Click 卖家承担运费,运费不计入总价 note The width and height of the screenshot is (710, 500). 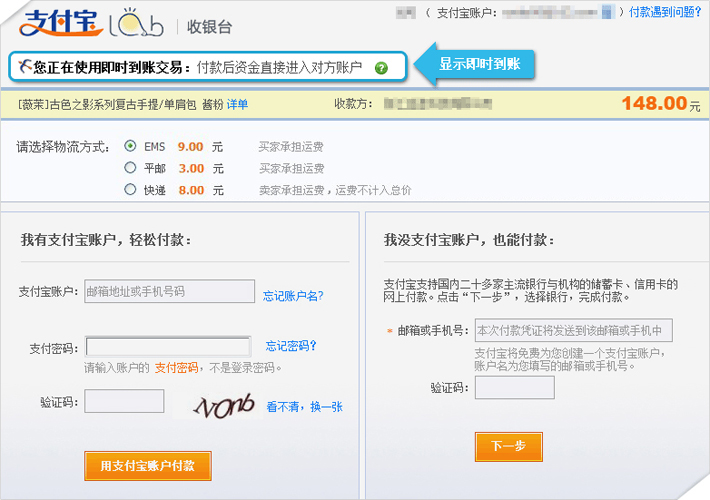tap(335, 190)
